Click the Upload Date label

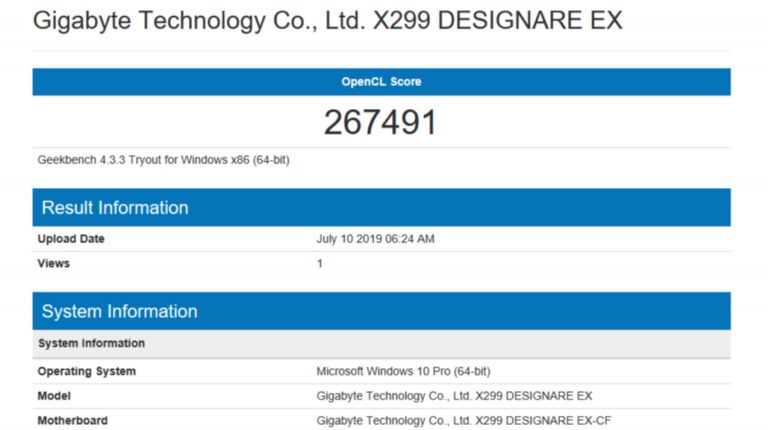[71, 239]
